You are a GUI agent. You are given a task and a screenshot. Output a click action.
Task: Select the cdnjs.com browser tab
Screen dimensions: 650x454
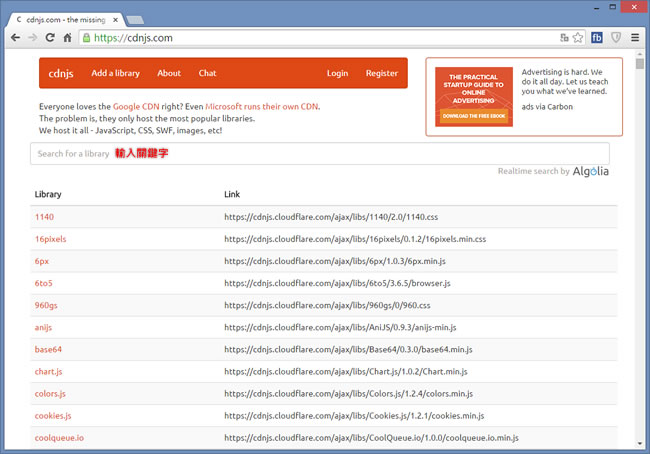pos(65,17)
